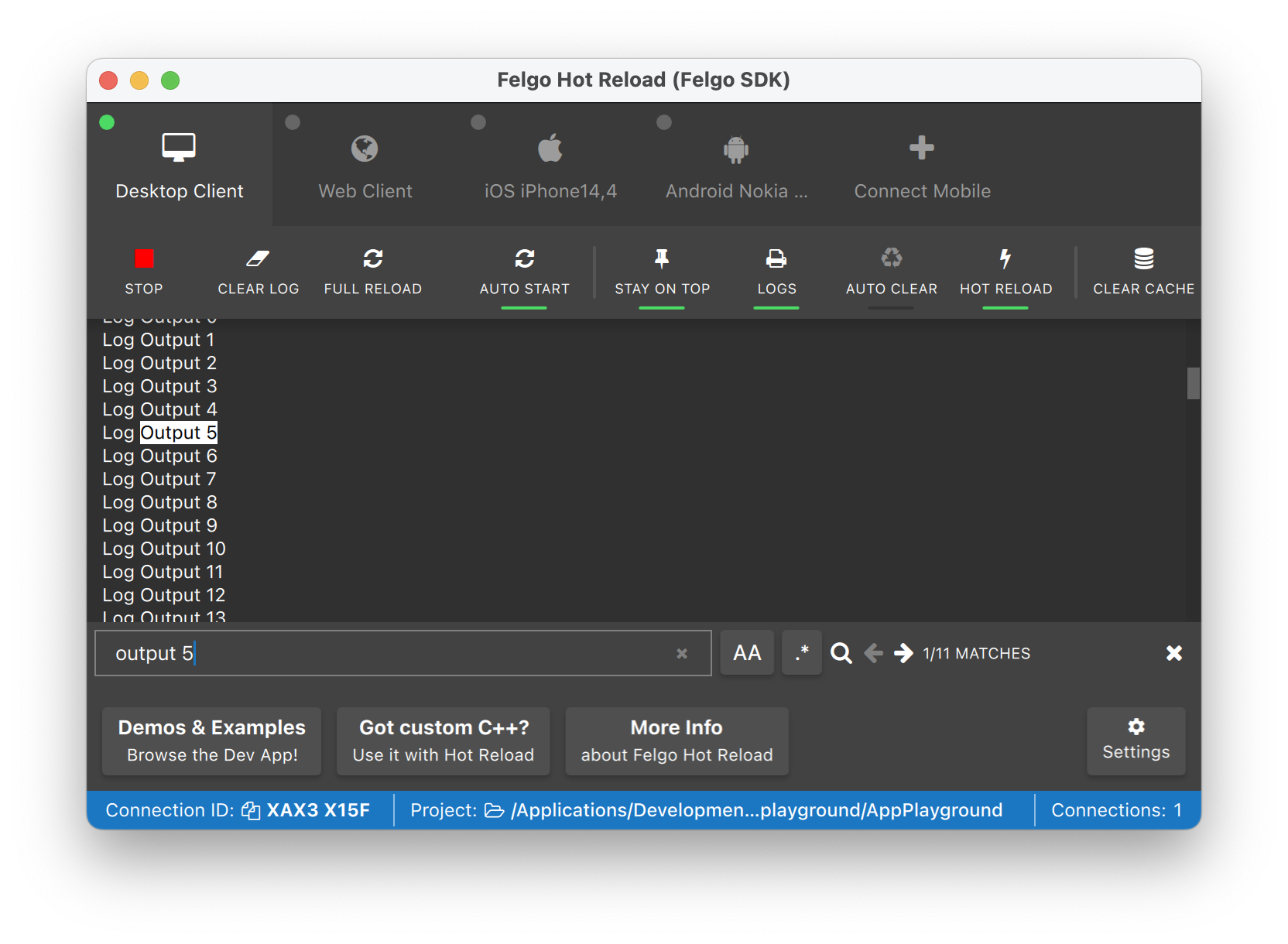Open the Settings panel

click(x=1136, y=740)
